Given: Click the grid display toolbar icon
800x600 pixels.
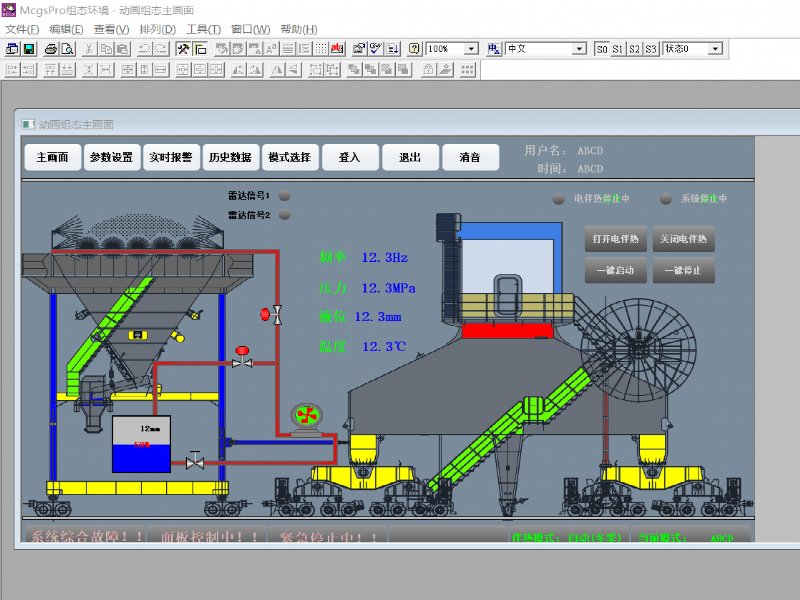Looking at the screenshot, I should (x=320, y=49).
